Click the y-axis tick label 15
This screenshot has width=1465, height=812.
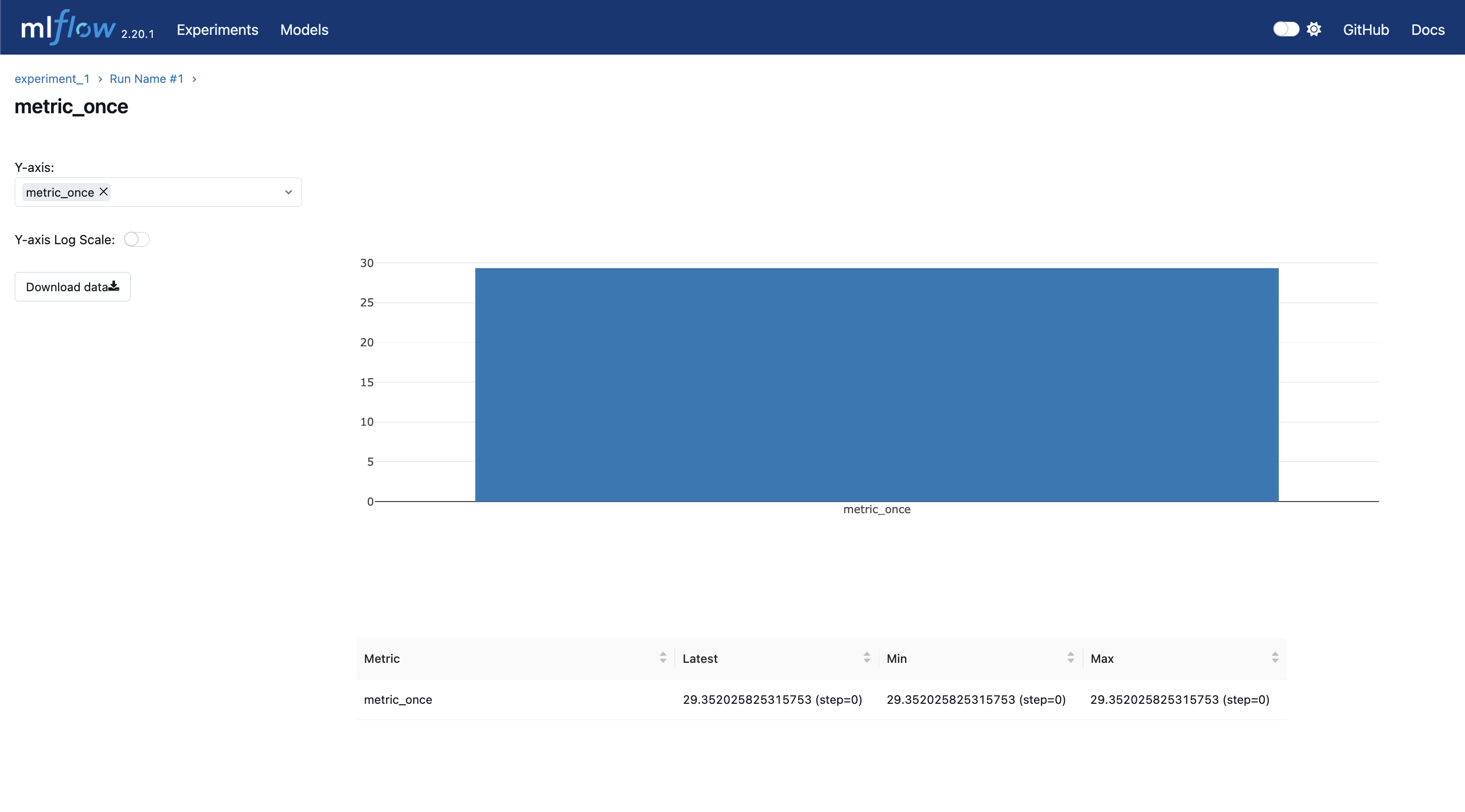[367, 382]
